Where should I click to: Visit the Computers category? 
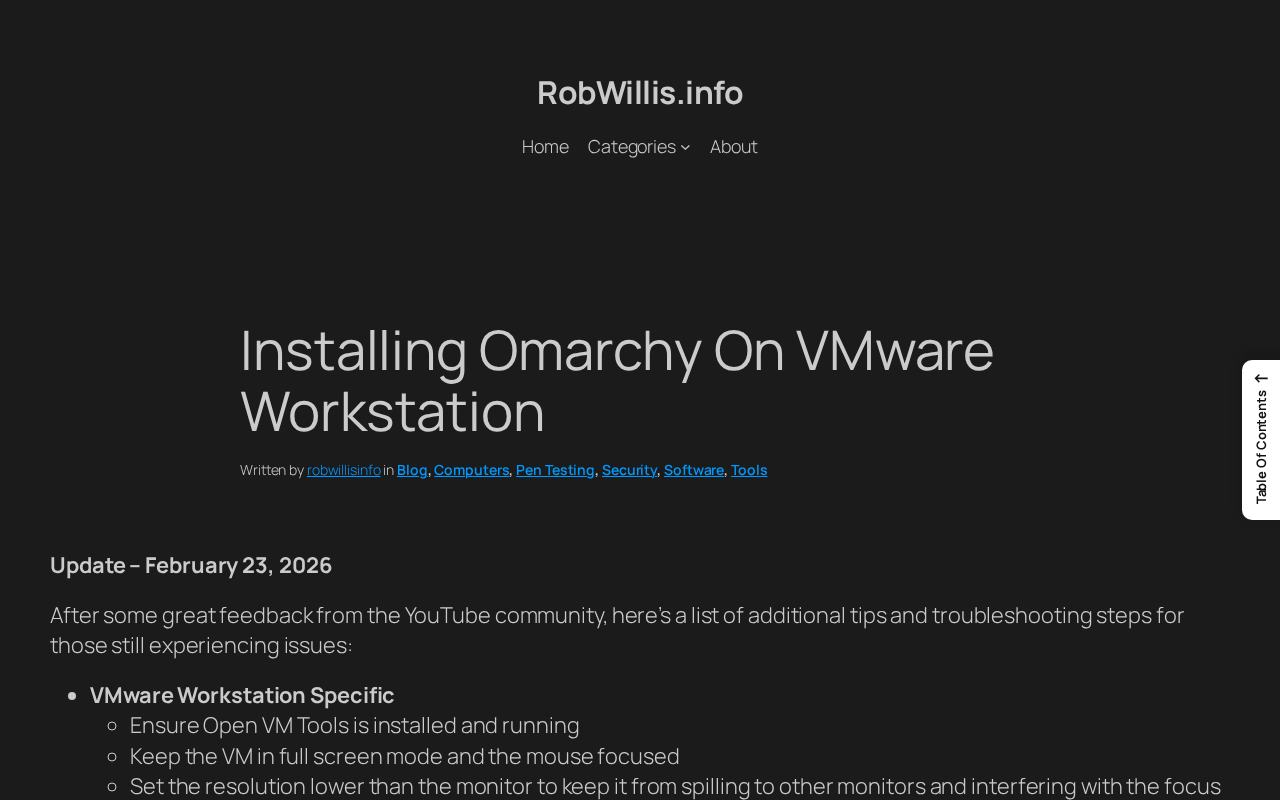(471, 468)
